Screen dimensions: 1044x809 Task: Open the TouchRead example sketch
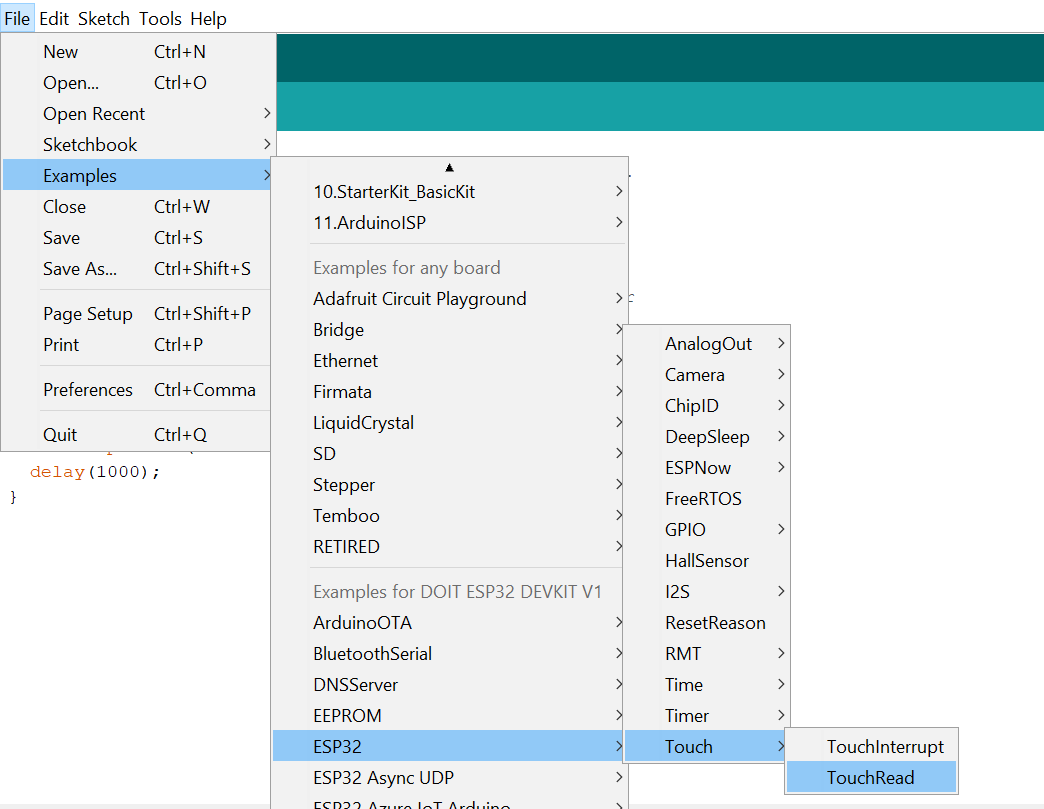[871, 777]
